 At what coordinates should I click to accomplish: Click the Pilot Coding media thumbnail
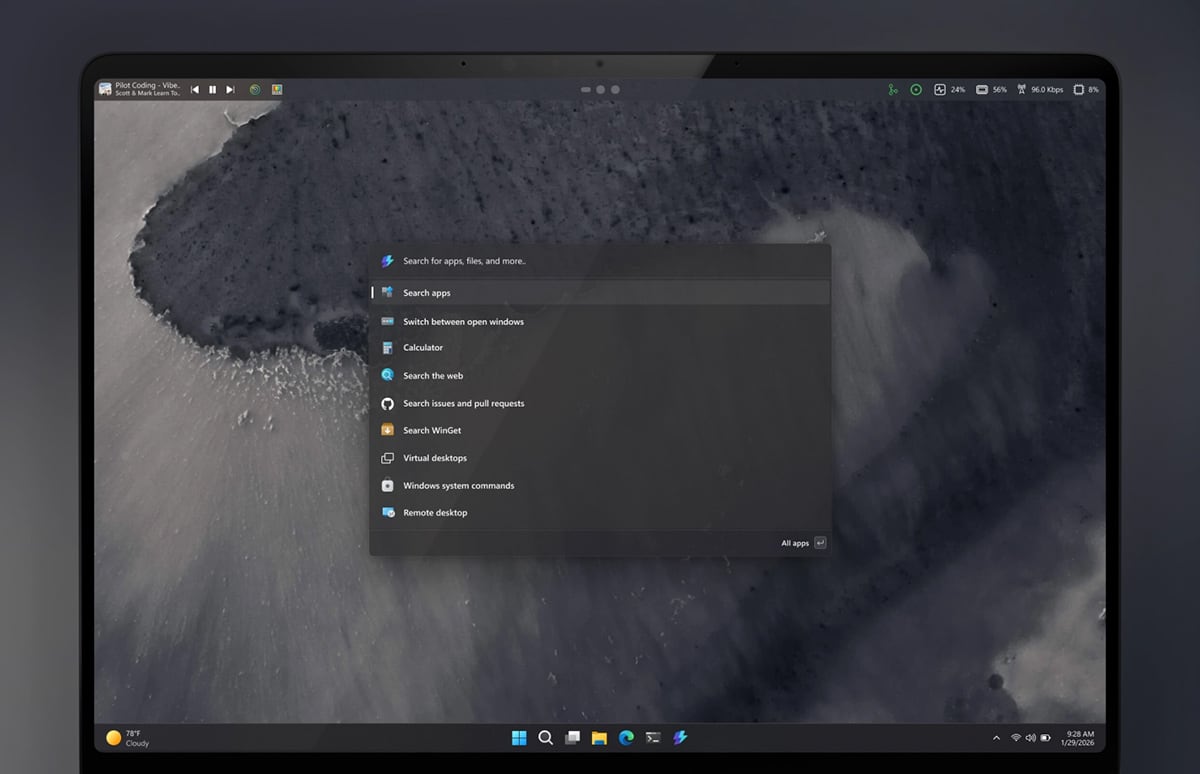[105, 89]
